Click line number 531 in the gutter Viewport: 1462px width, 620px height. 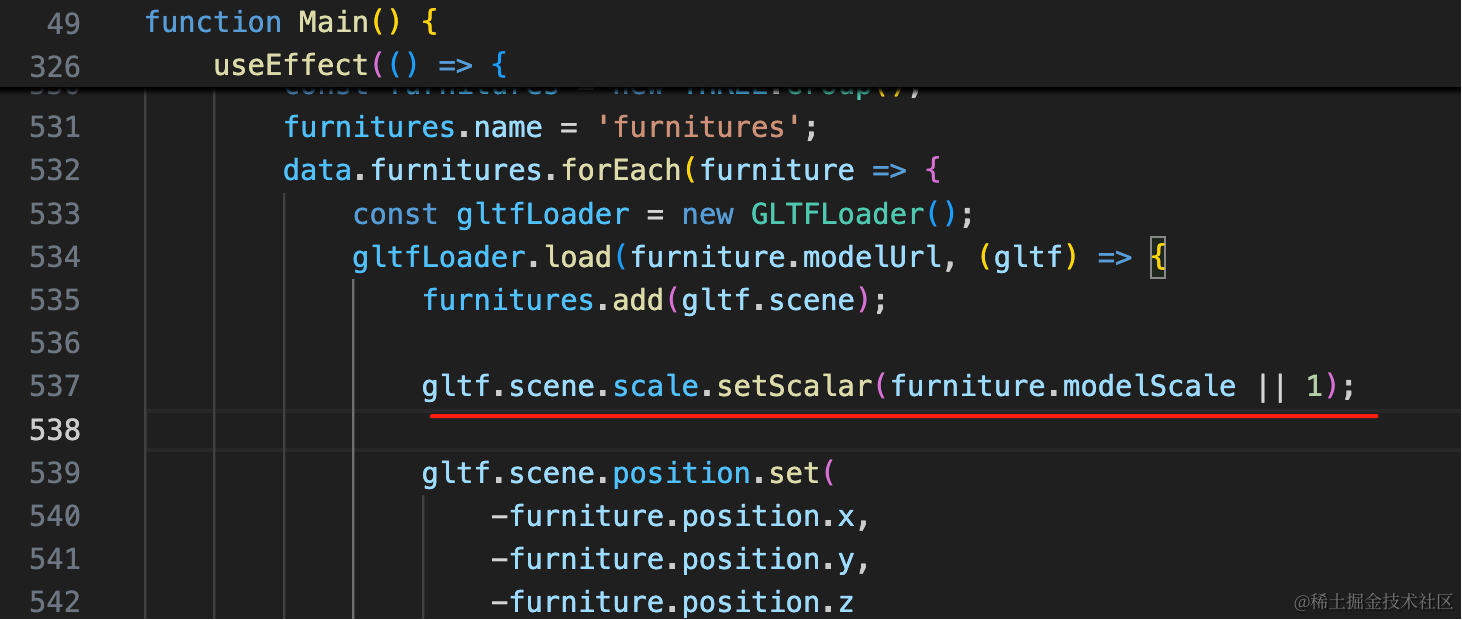(54, 128)
